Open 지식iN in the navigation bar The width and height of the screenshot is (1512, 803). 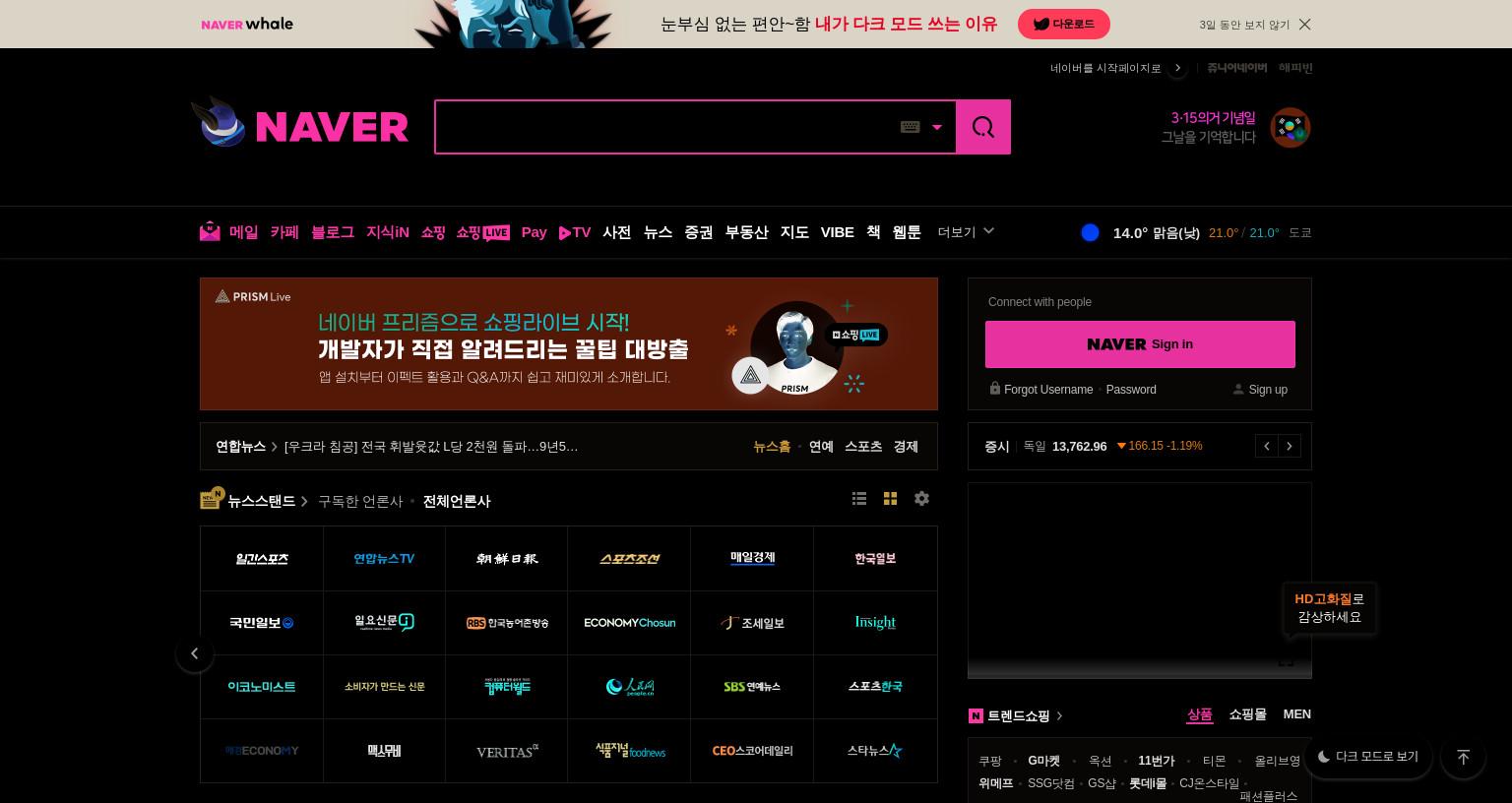click(x=388, y=232)
